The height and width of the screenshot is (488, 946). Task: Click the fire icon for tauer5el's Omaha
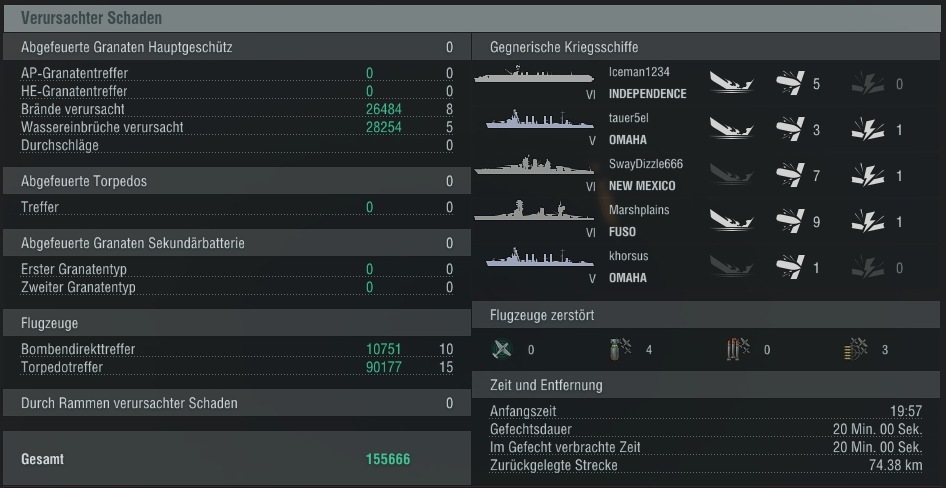[868, 129]
